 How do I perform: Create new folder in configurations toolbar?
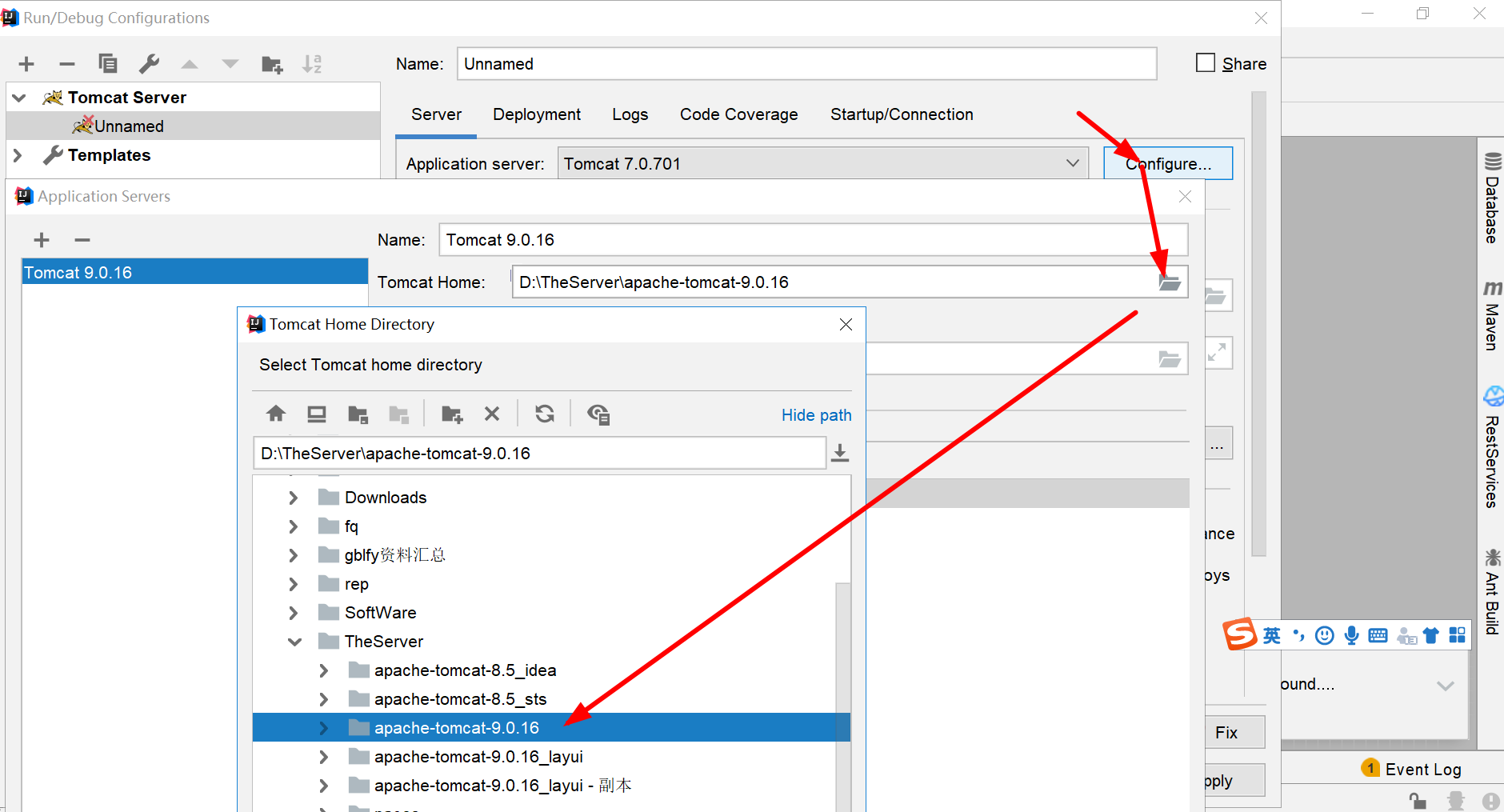(x=272, y=64)
